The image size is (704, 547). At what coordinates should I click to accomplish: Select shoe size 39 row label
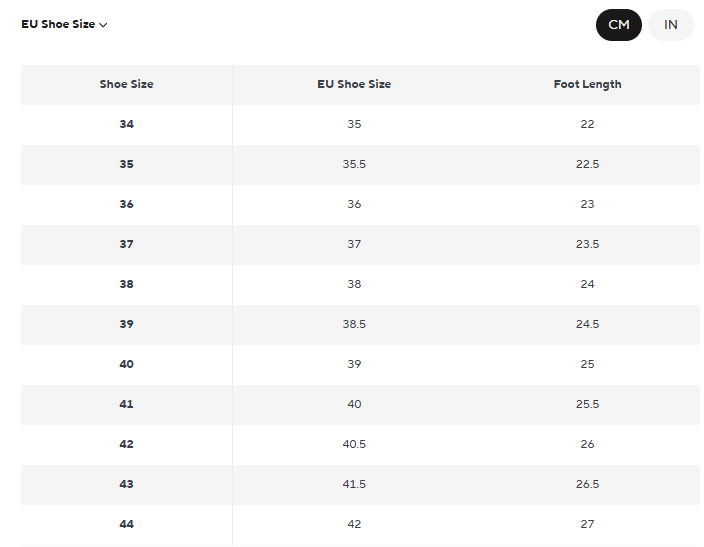(x=126, y=324)
